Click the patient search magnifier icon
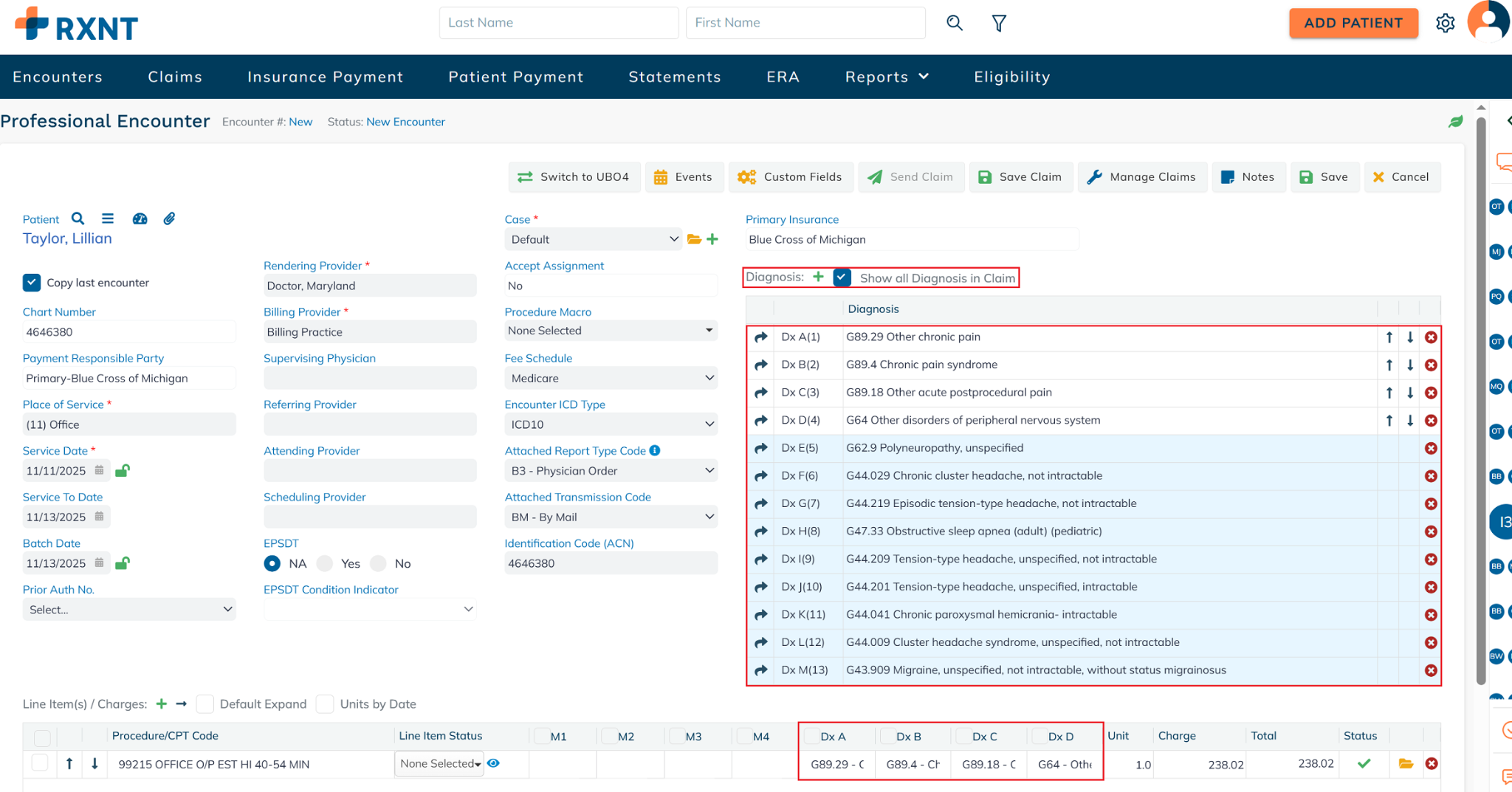Viewport: 1512px width, 792px height. point(78,218)
